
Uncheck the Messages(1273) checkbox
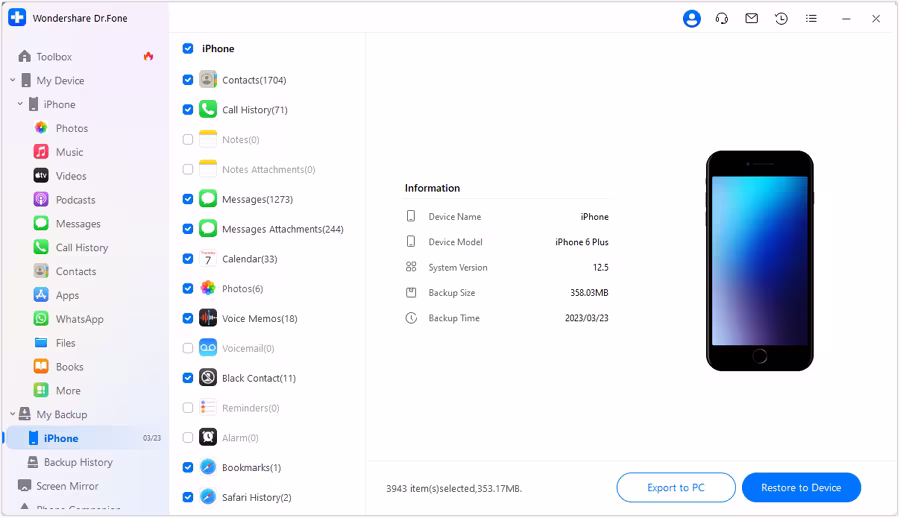(188, 199)
